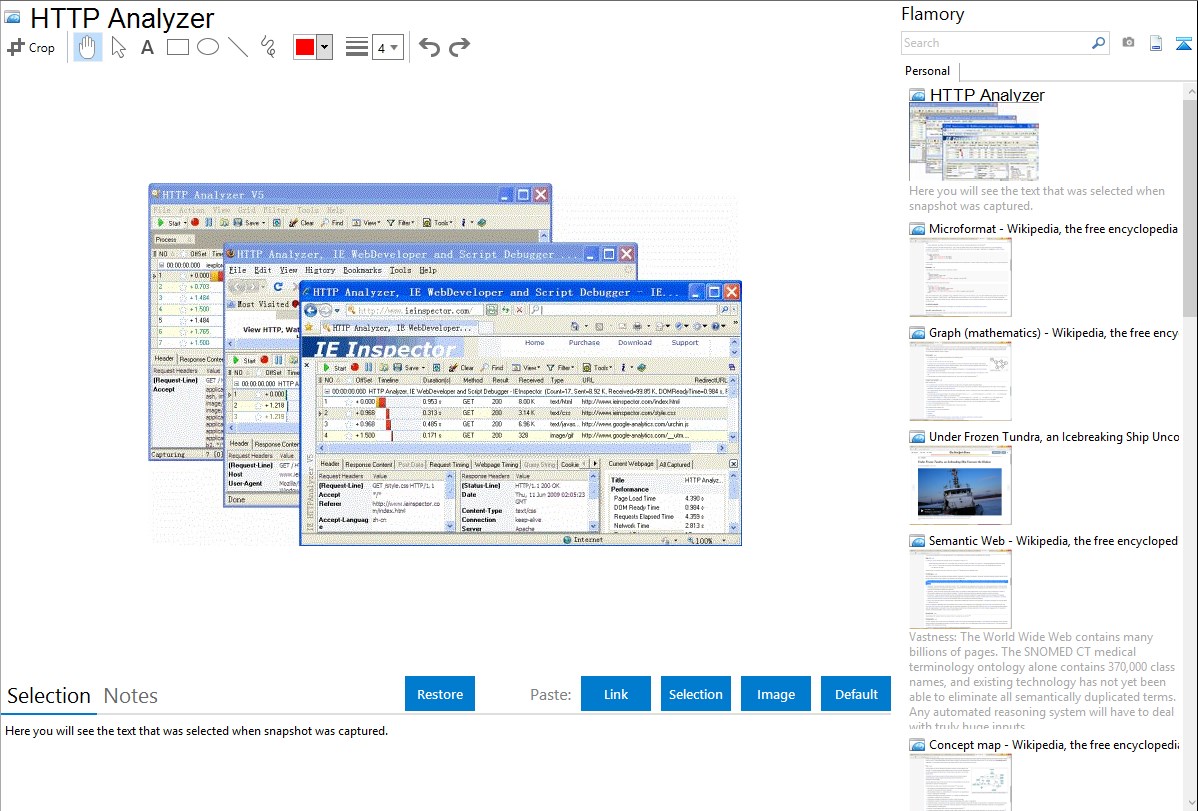
Task: Click the blue collapse panel icon
Action: click(x=1183, y=44)
